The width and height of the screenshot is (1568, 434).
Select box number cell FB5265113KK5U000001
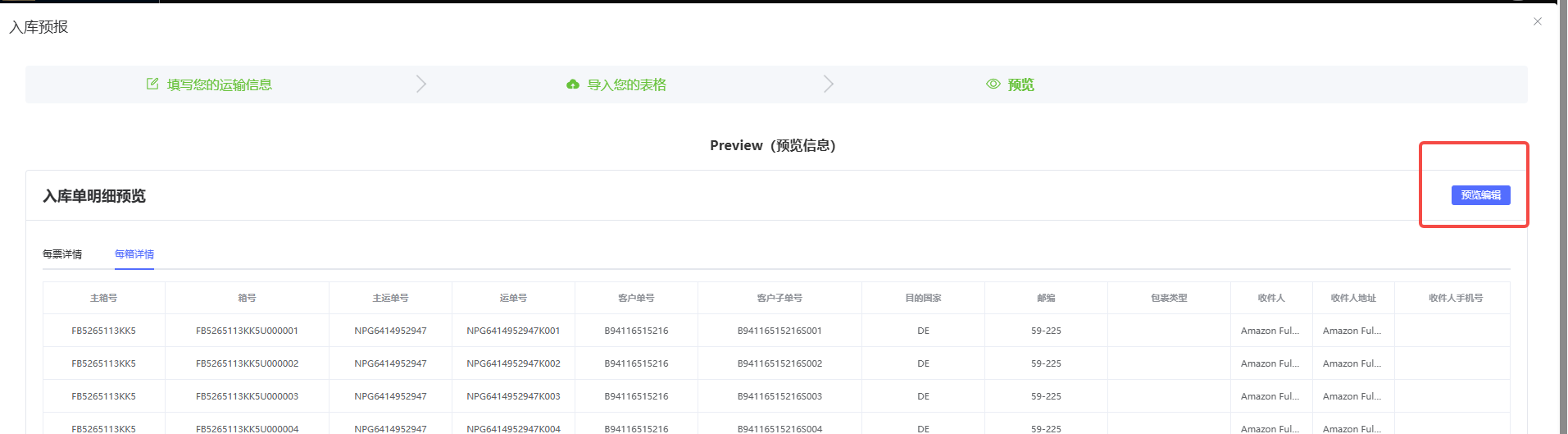coord(247,331)
